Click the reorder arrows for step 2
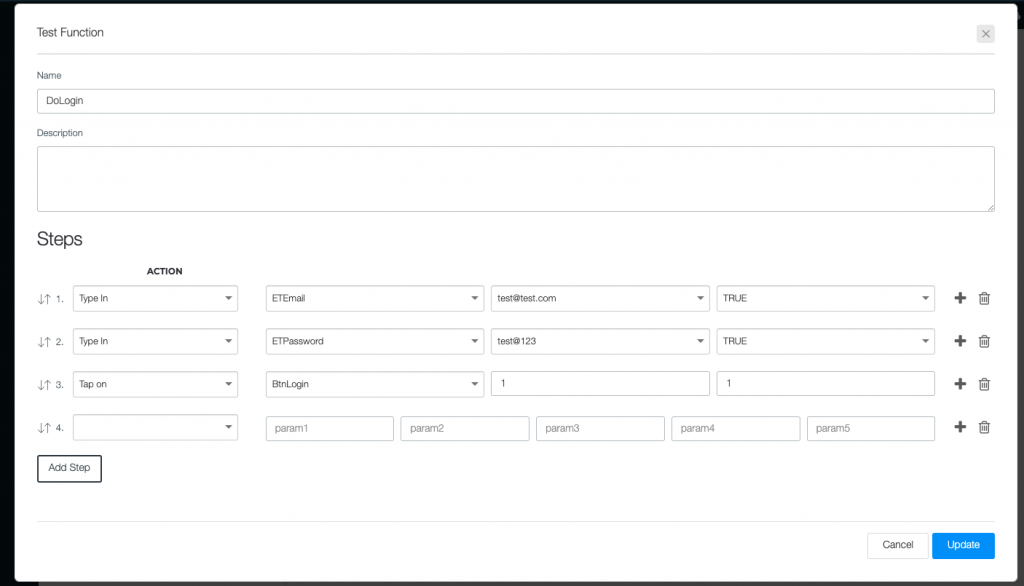1024x586 pixels. pos(44,342)
